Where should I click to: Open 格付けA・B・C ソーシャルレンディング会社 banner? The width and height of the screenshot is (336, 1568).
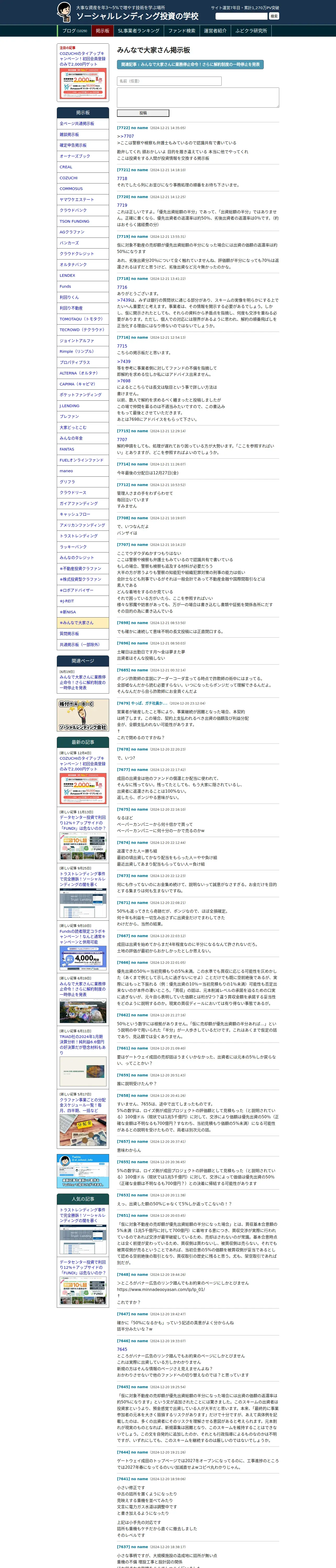click(83, 716)
